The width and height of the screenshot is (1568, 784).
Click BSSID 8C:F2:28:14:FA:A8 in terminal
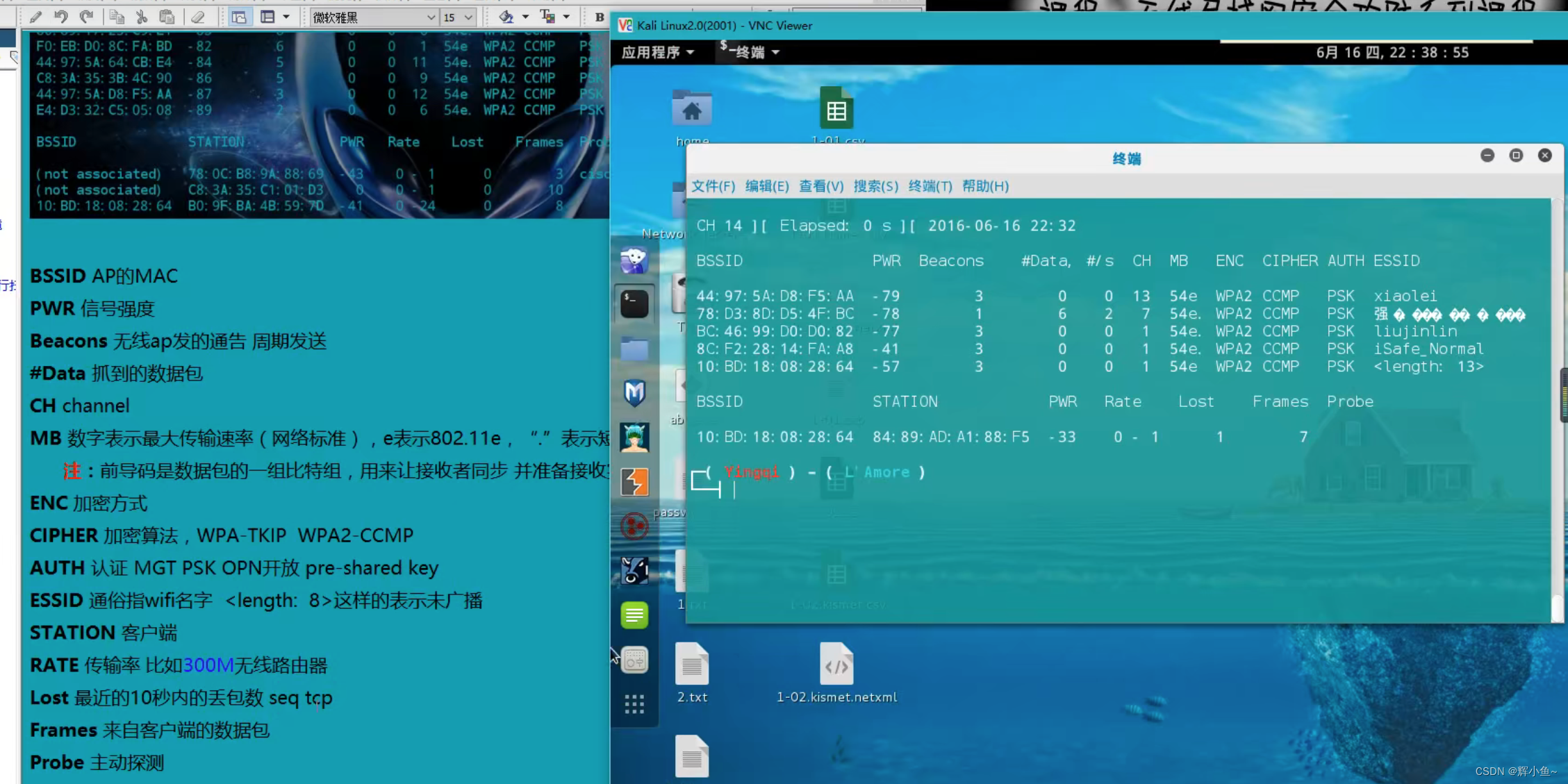[x=775, y=349]
